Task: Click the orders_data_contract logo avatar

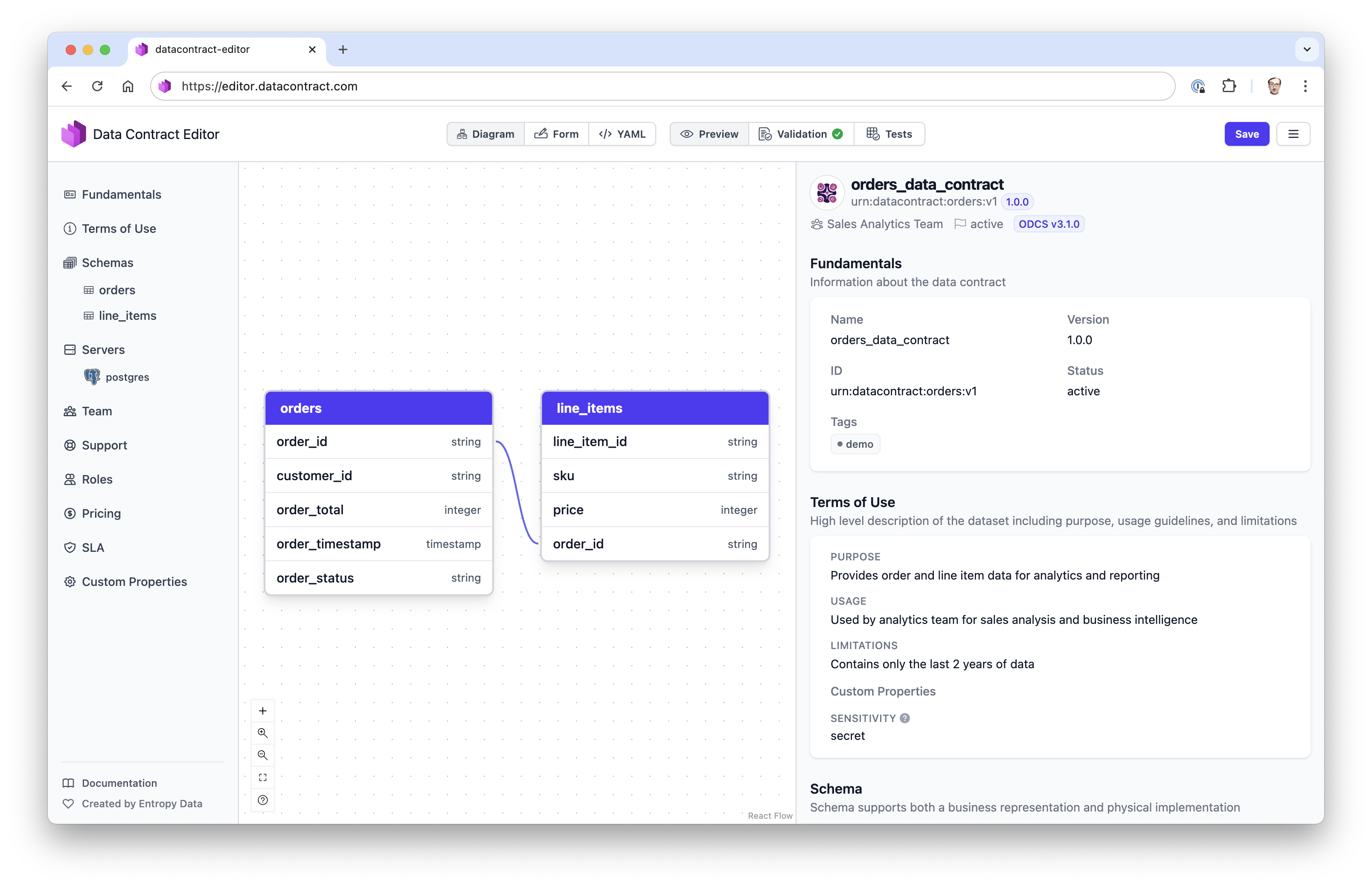Action: point(827,192)
